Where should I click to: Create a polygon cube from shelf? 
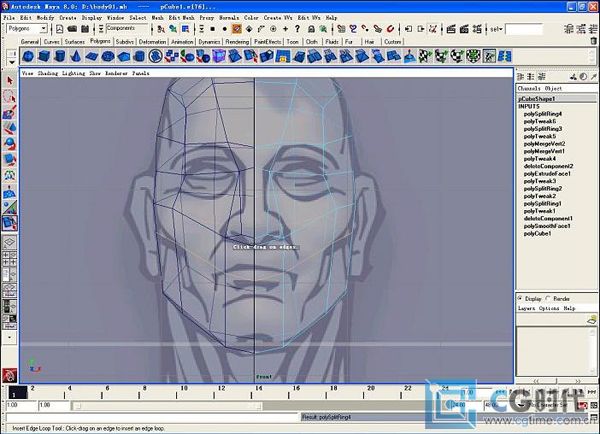tap(44, 56)
